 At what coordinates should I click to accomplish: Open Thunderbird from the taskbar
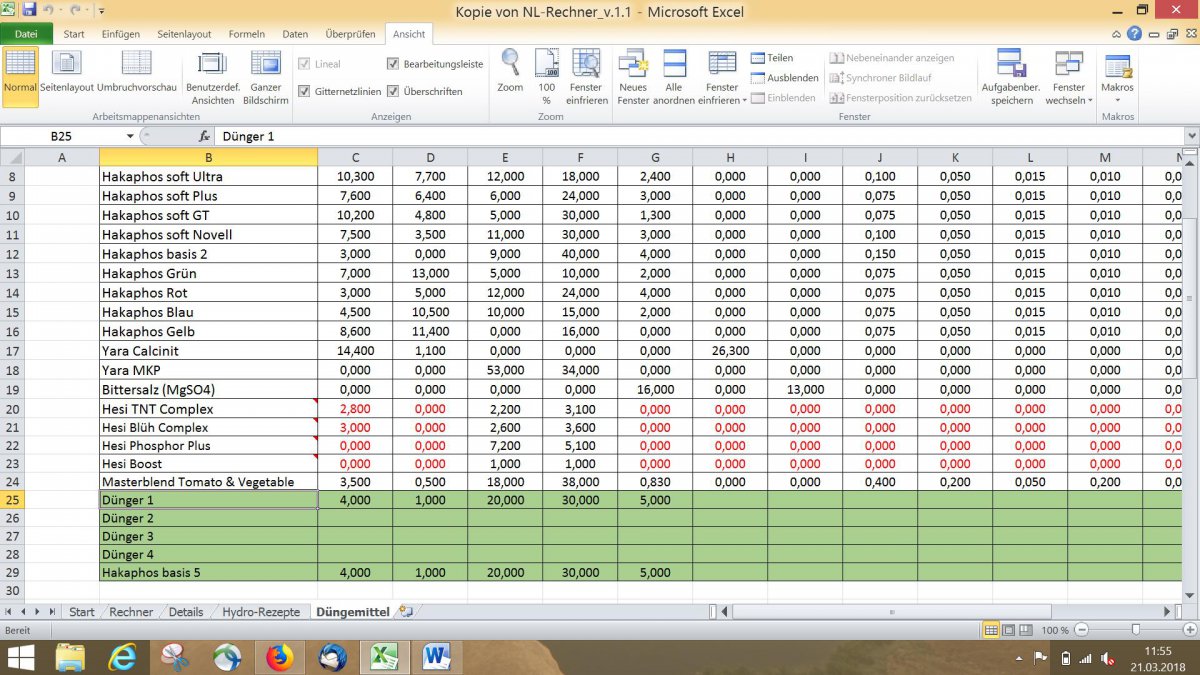[332, 657]
